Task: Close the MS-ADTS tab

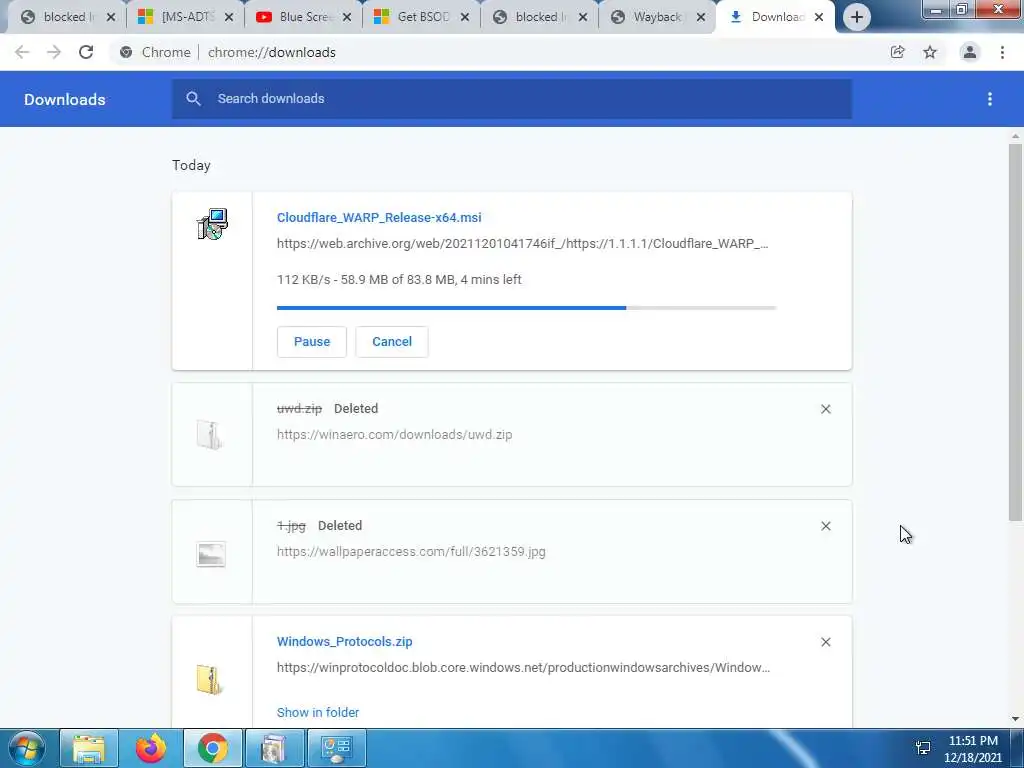Action: pyautogui.click(x=229, y=17)
